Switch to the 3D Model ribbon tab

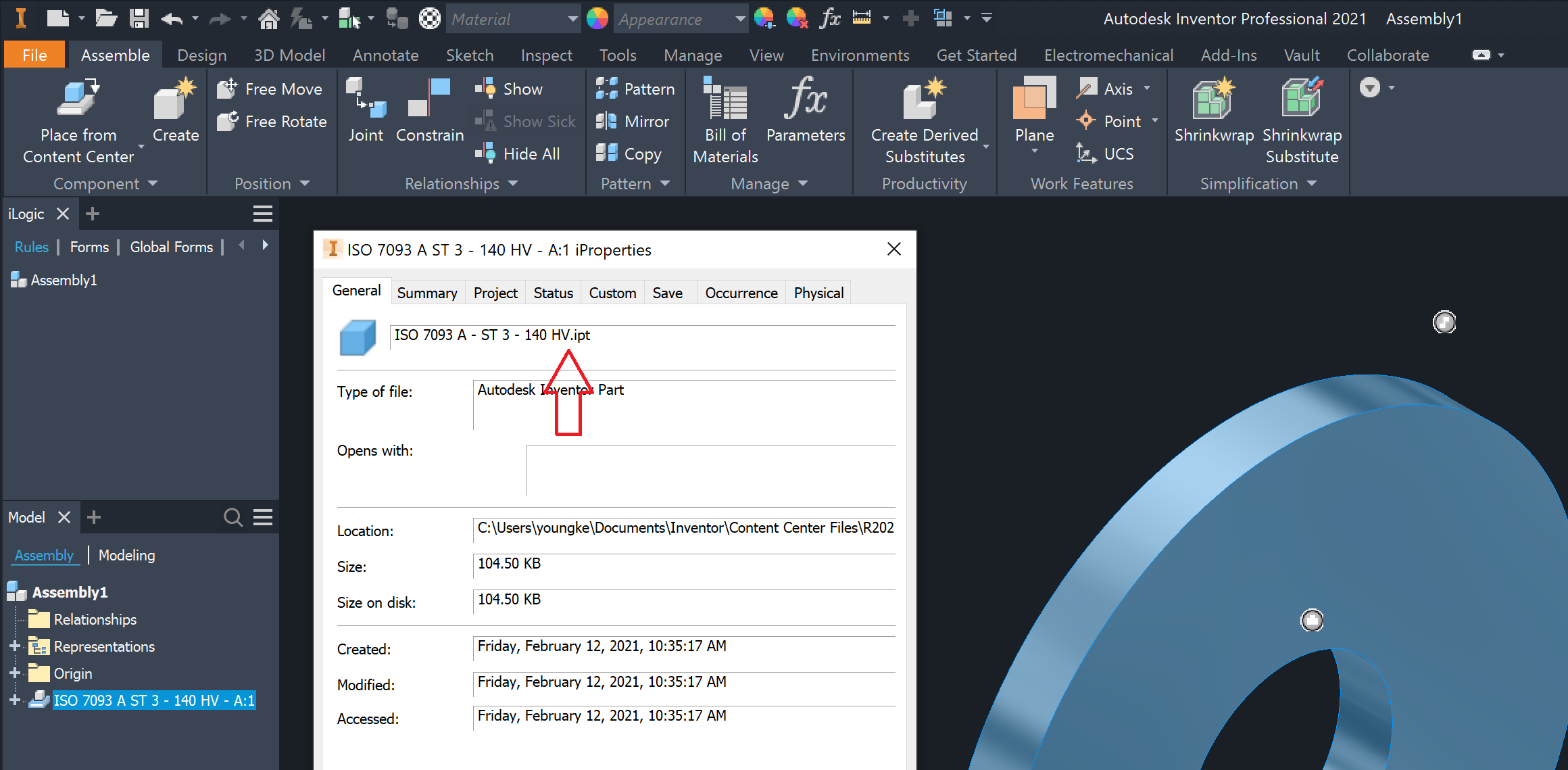click(289, 55)
